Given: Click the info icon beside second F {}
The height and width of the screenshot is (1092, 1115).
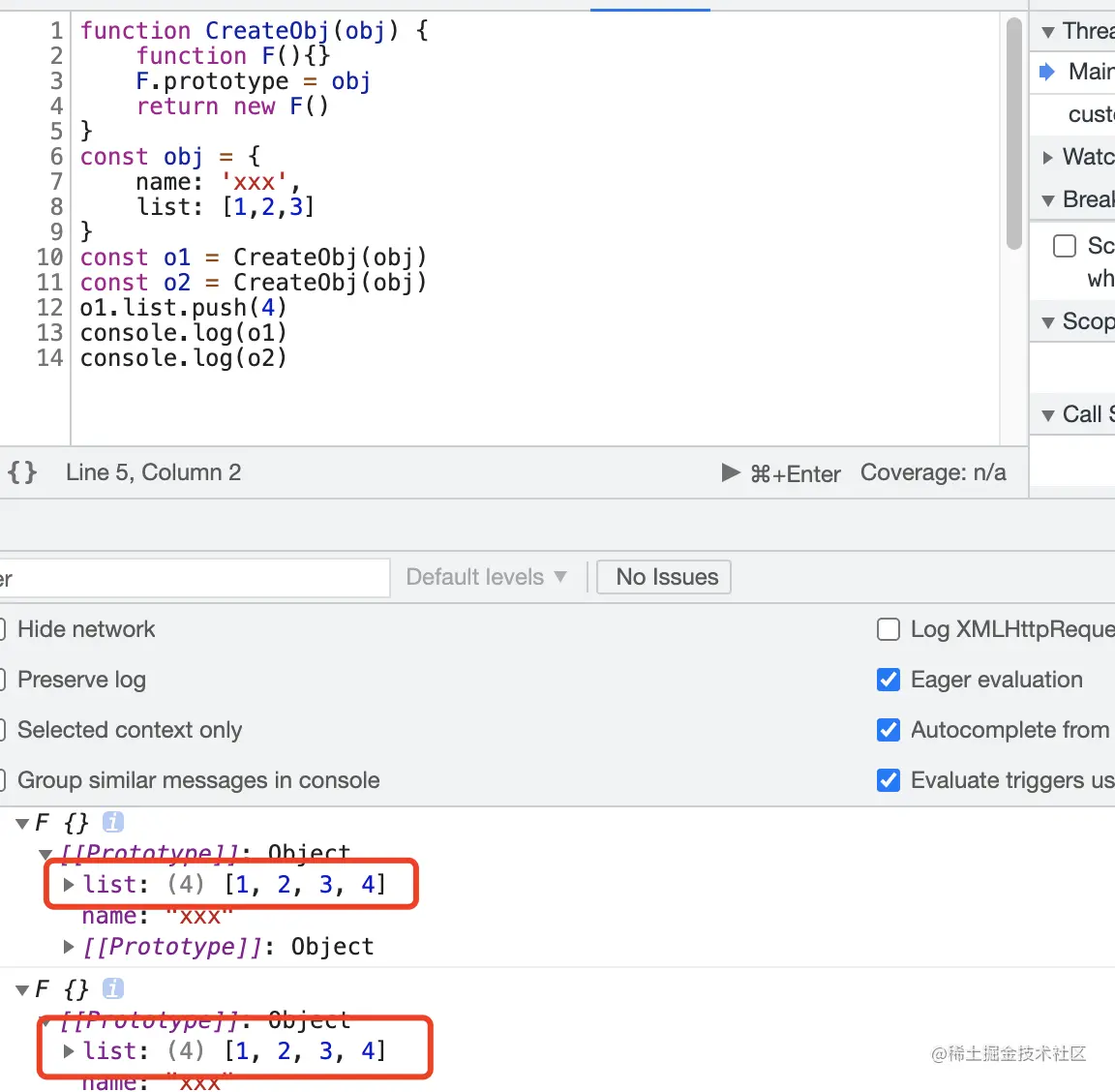Looking at the screenshot, I should (x=113, y=988).
